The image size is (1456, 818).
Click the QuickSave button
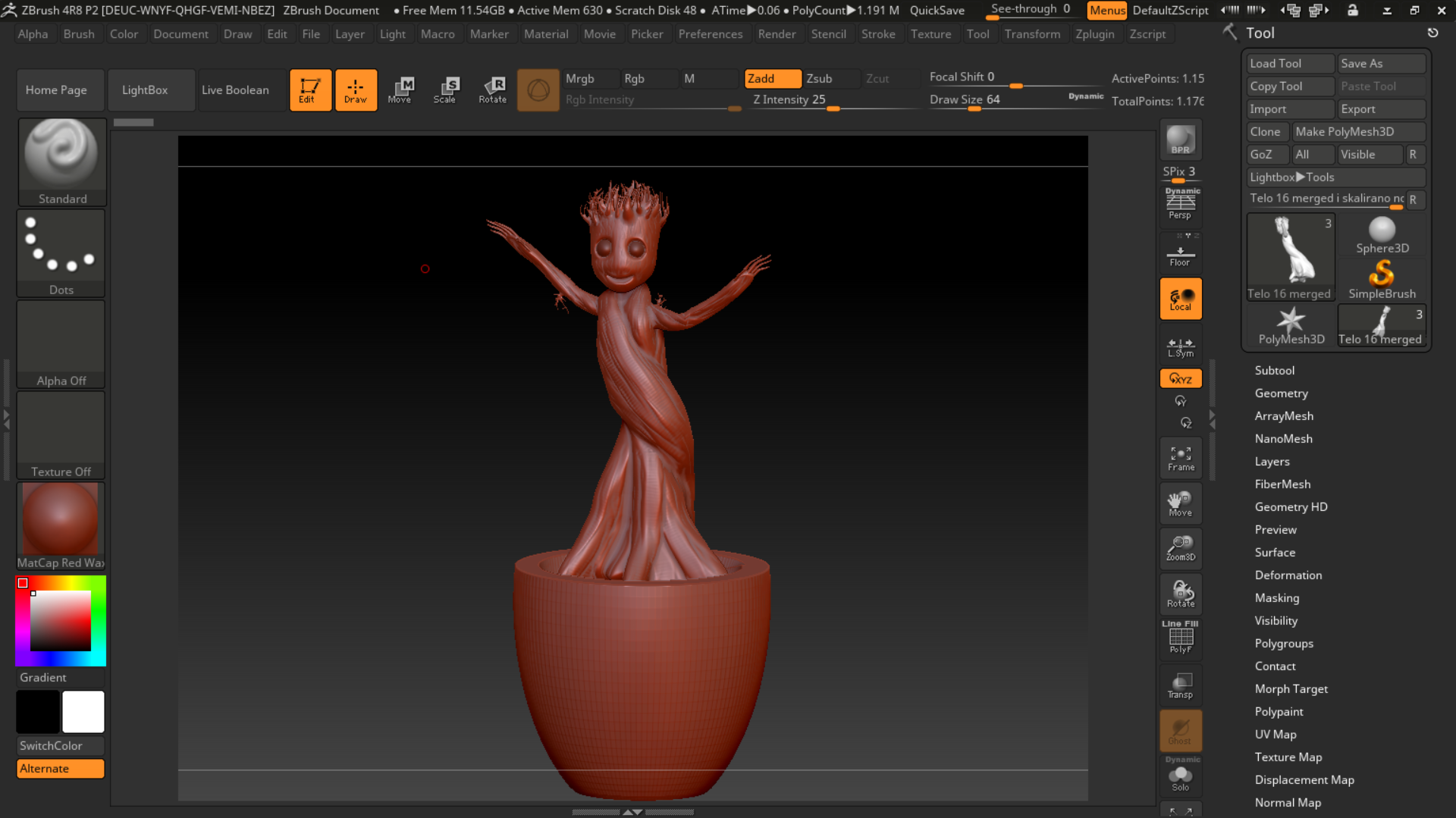[937, 11]
